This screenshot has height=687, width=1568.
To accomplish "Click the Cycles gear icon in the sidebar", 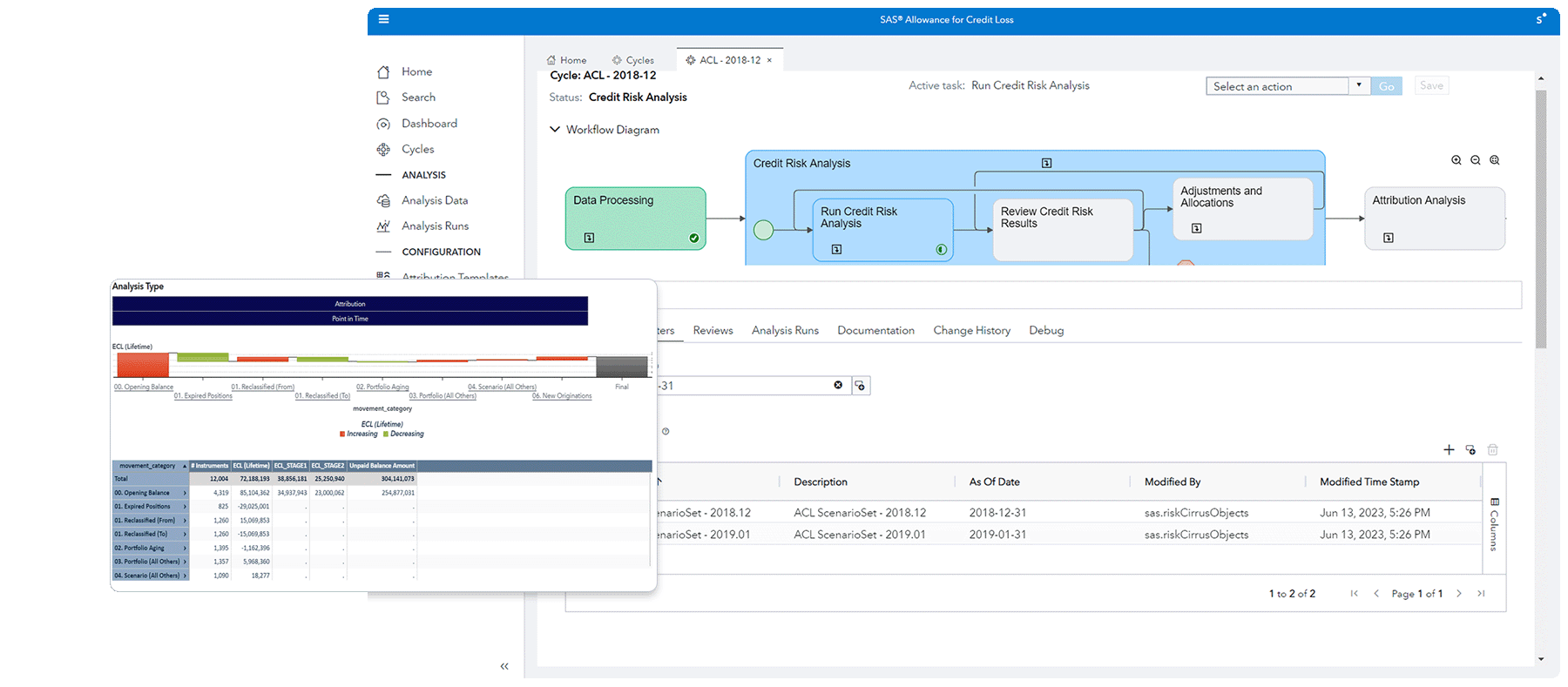I will pos(383,150).
